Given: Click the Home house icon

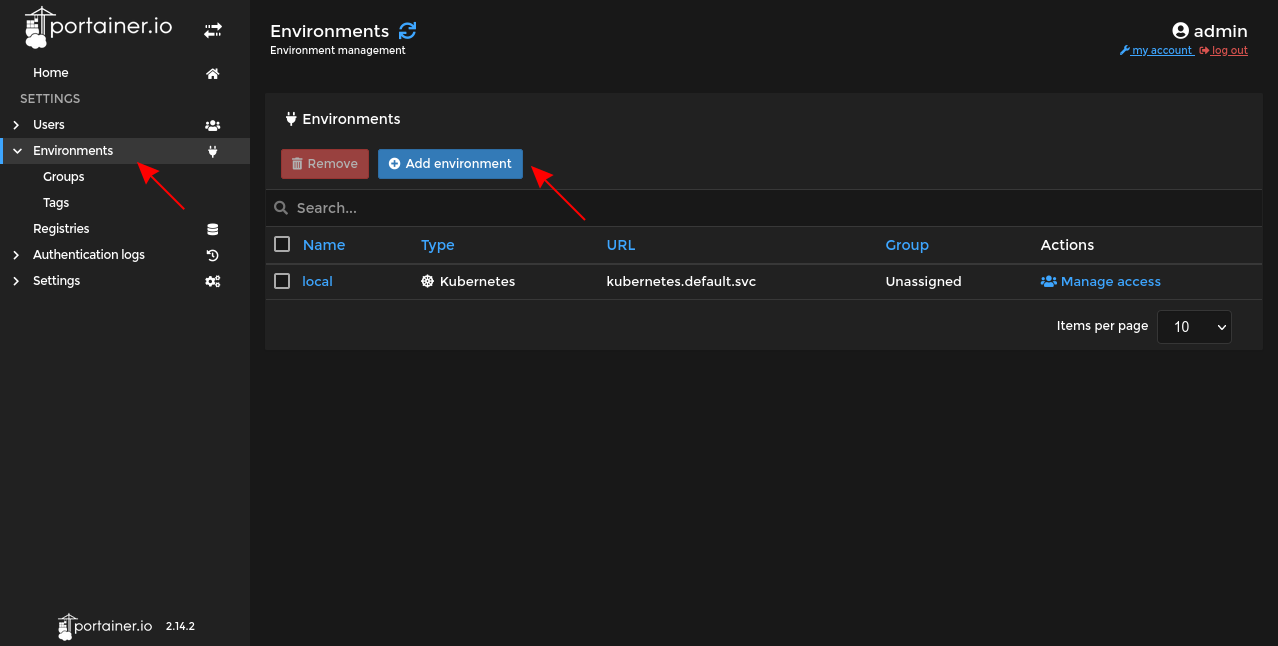Looking at the screenshot, I should pos(212,73).
